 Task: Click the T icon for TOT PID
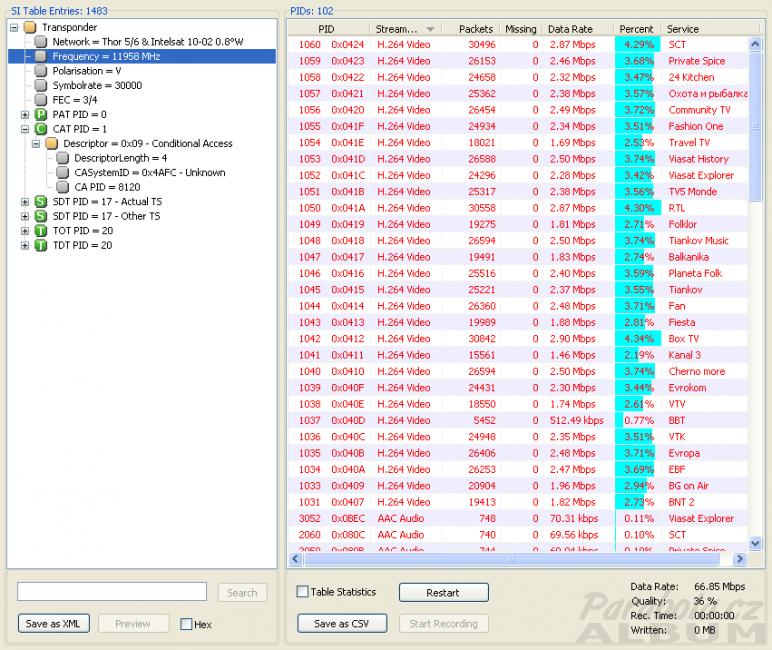tap(41, 230)
